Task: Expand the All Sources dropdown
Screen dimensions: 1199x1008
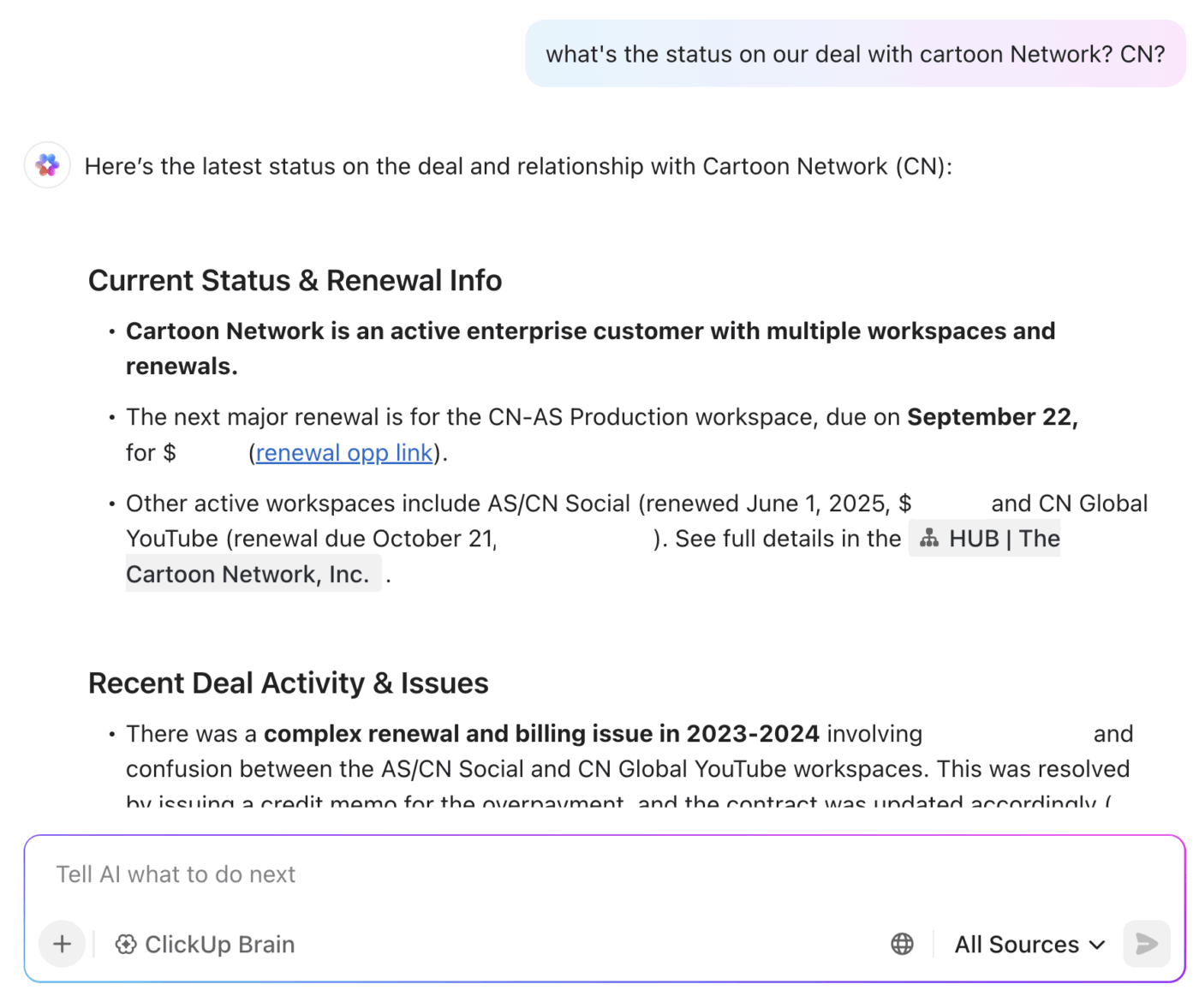Action: click(x=1029, y=944)
